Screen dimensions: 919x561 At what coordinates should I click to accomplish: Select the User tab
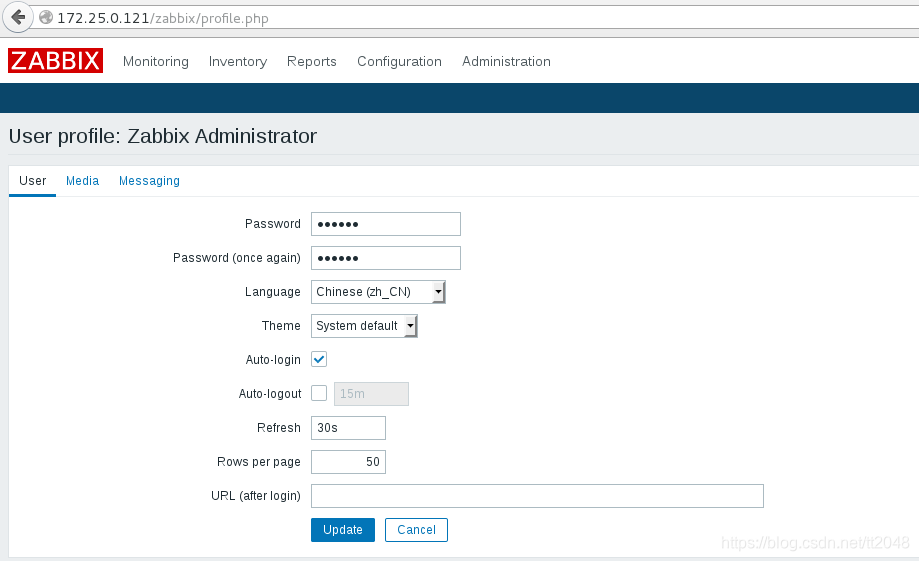click(32, 181)
